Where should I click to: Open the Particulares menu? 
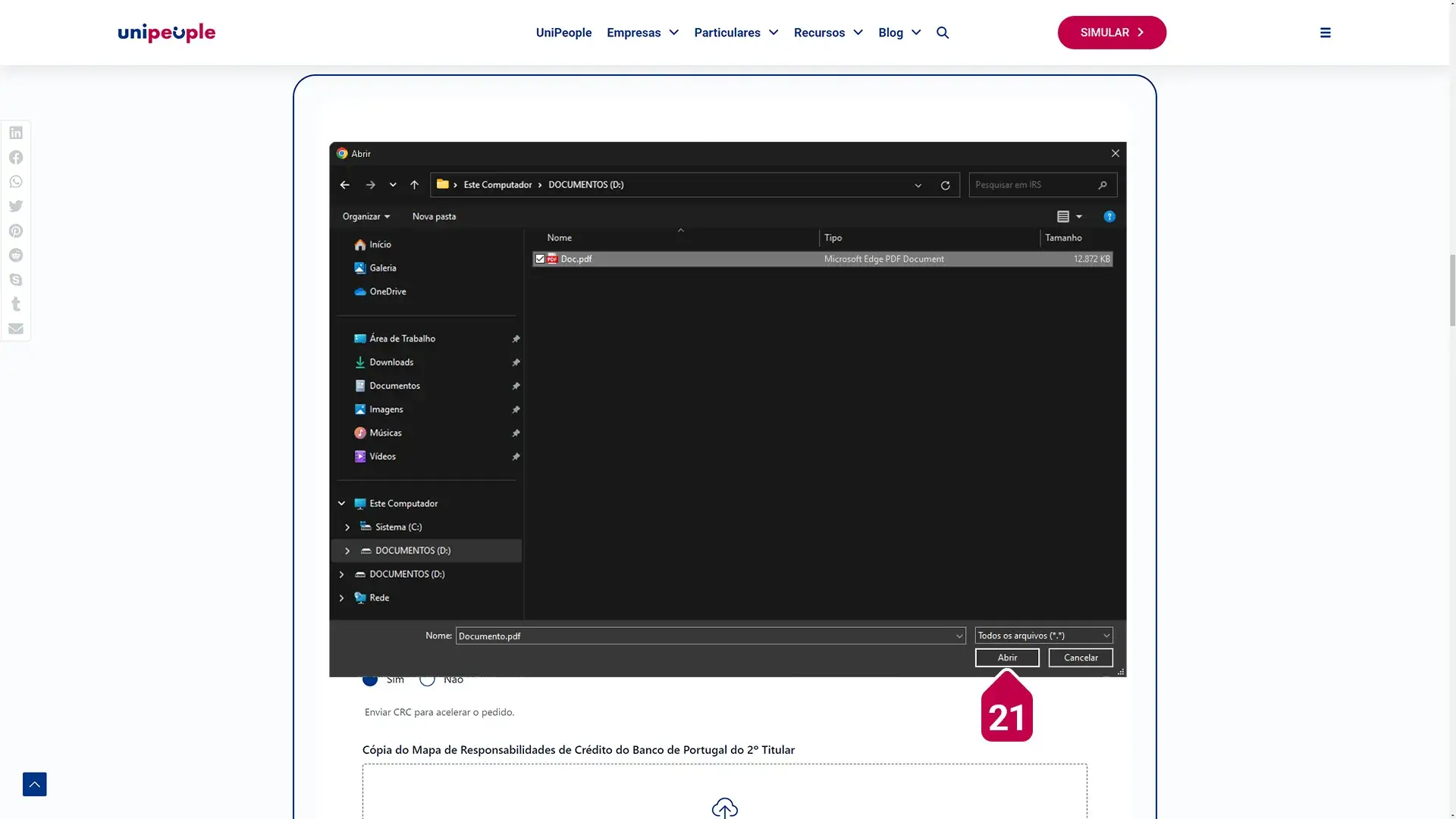click(x=736, y=33)
